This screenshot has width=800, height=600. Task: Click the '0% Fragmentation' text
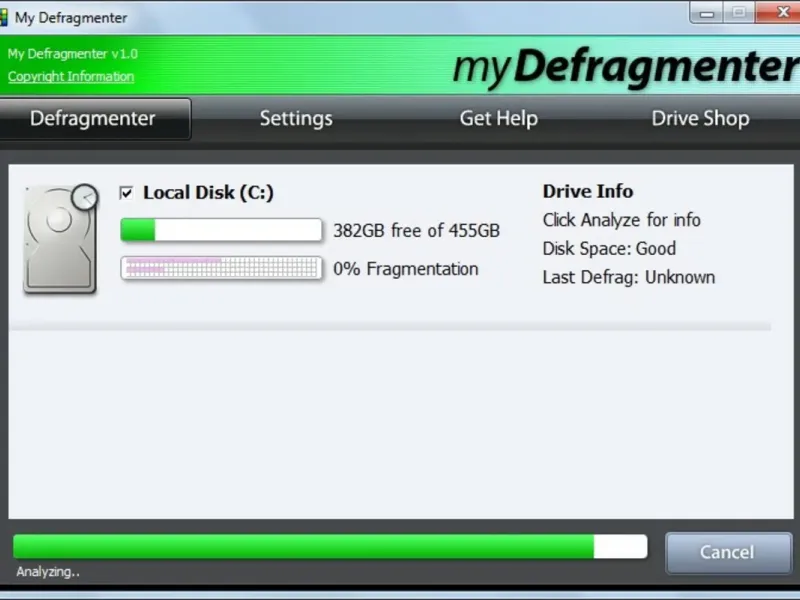pyautogui.click(x=406, y=269)
